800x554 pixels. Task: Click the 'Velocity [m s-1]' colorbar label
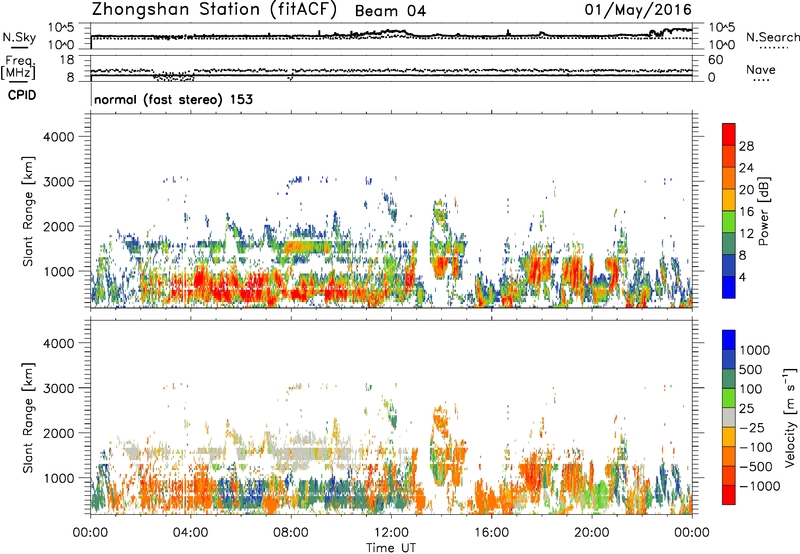790,417
